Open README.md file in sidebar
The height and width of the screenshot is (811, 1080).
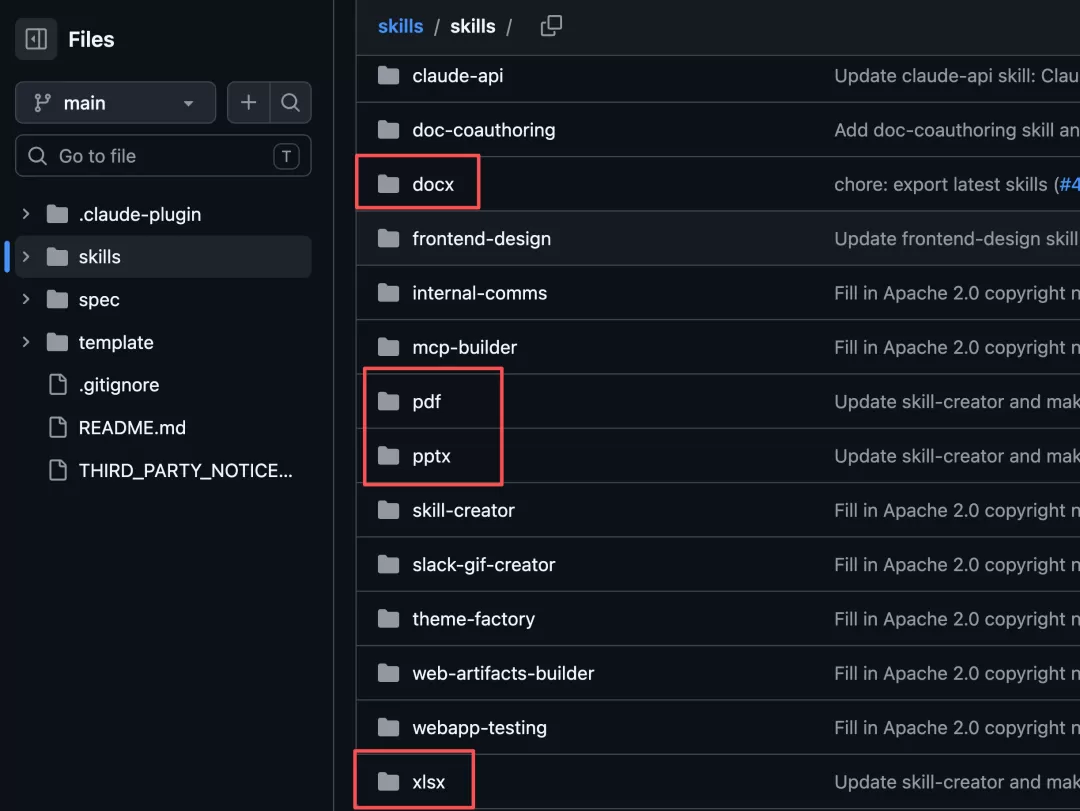pos(132,428)
